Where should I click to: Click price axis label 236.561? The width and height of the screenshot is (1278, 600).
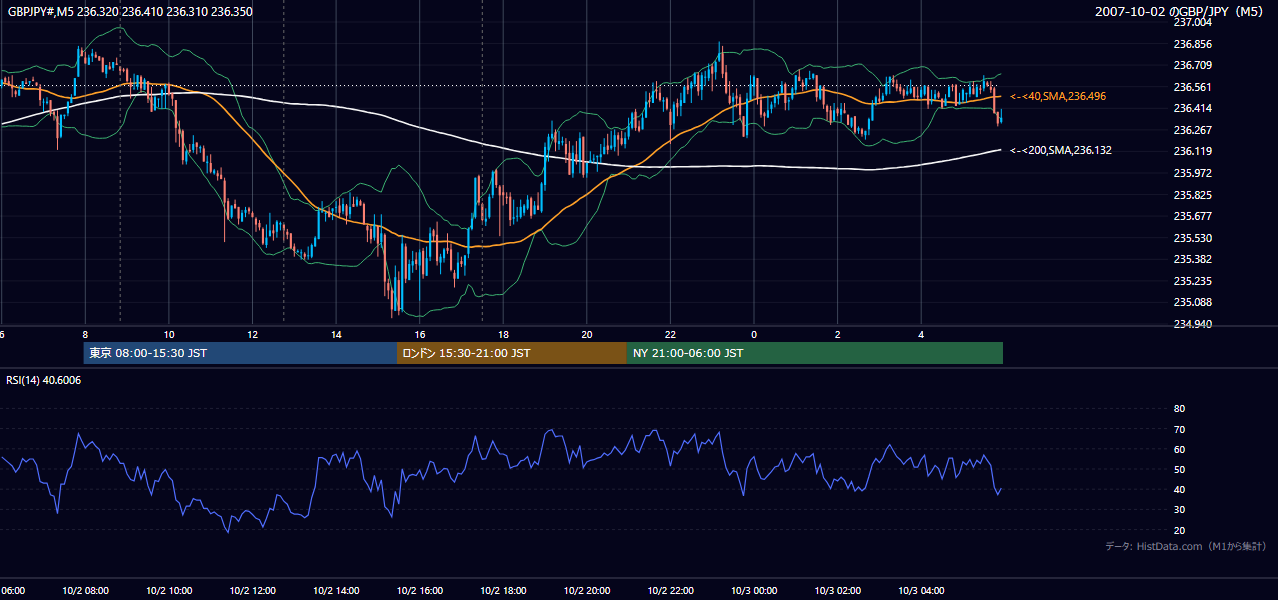1192,87
